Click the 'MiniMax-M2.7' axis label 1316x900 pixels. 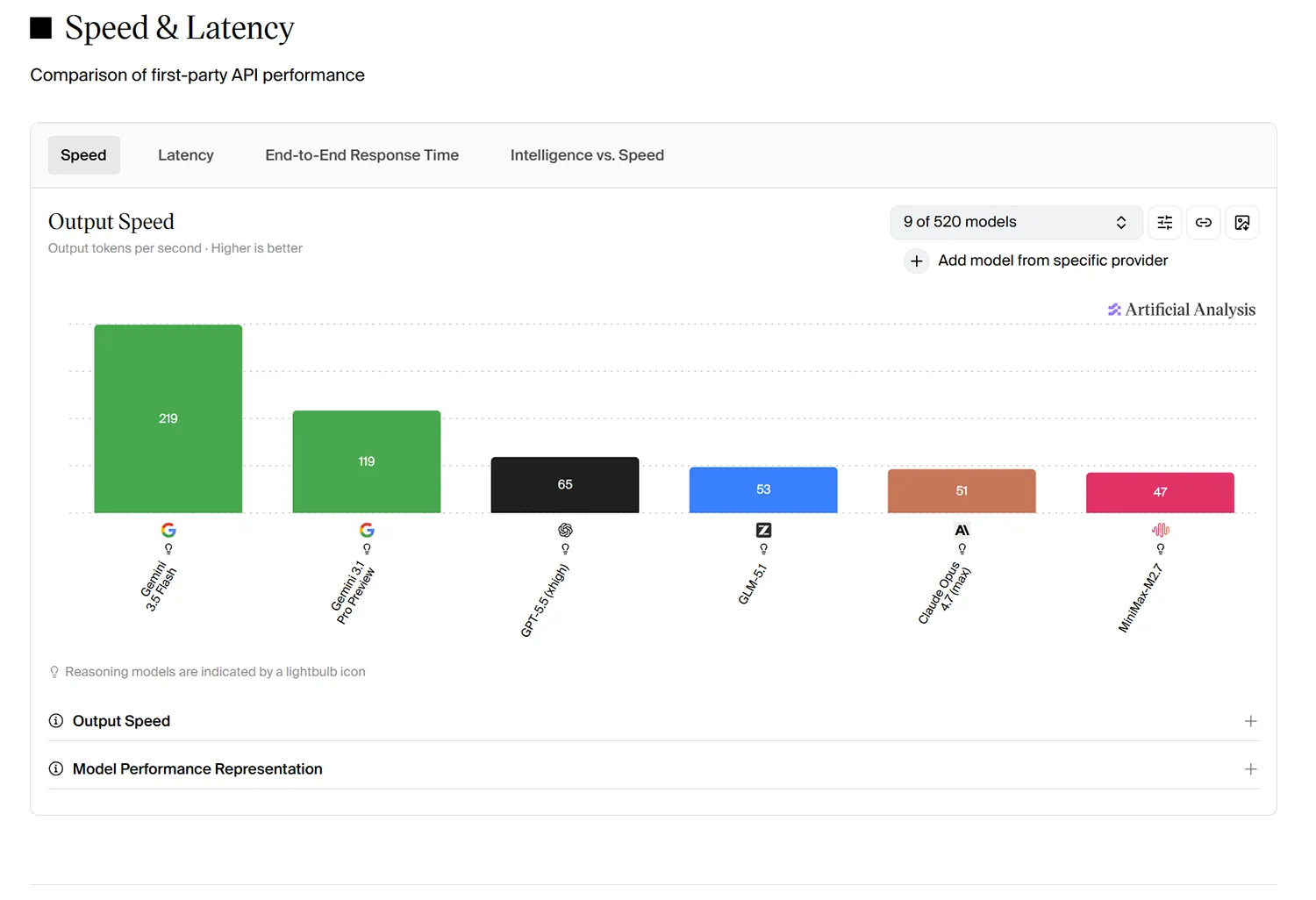tap(1141, 598)
